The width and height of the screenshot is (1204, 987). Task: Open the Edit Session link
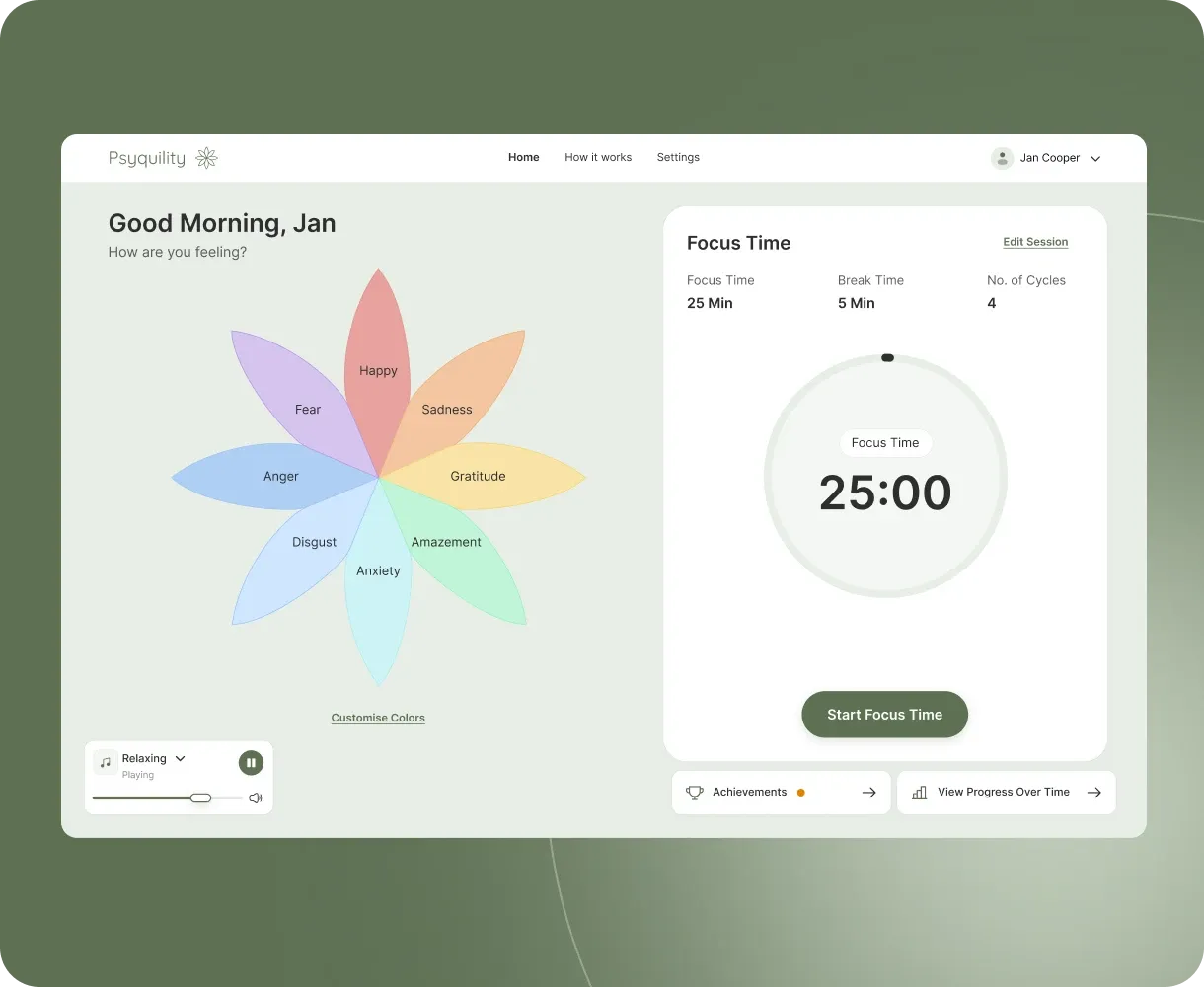click(x=1035, y=242)
